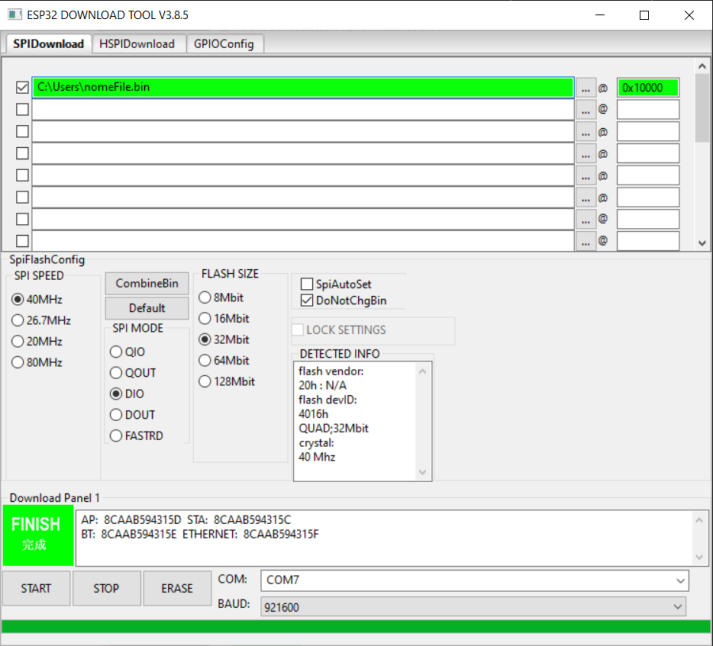The image size is (713, 646).
Task: Click the detected info scroll down arrow
Action: point(422,472)
